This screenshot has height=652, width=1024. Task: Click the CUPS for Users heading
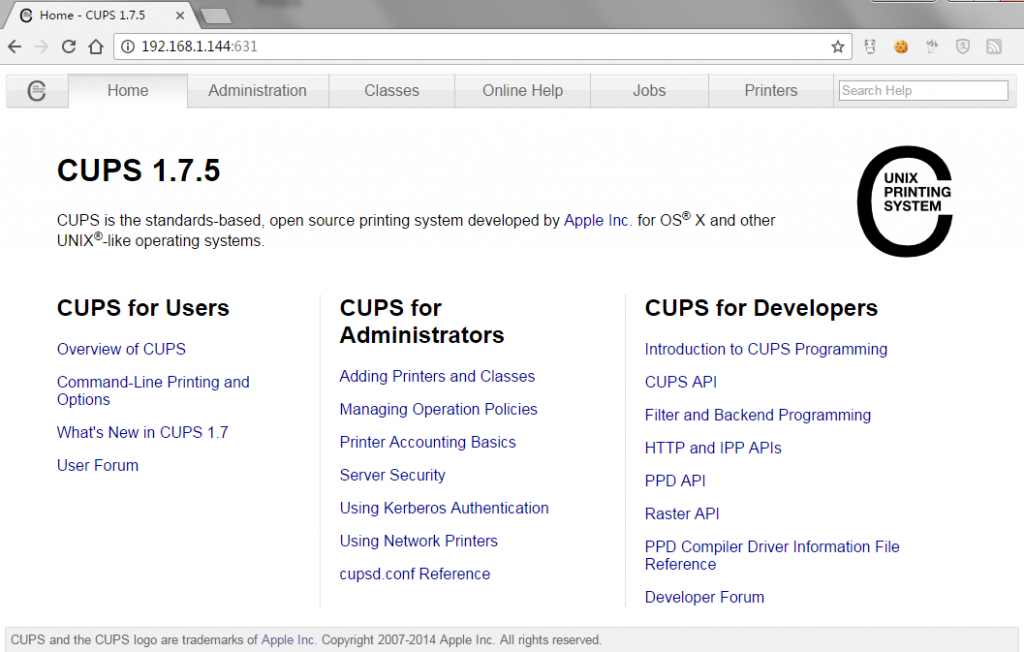click(143, 308)
